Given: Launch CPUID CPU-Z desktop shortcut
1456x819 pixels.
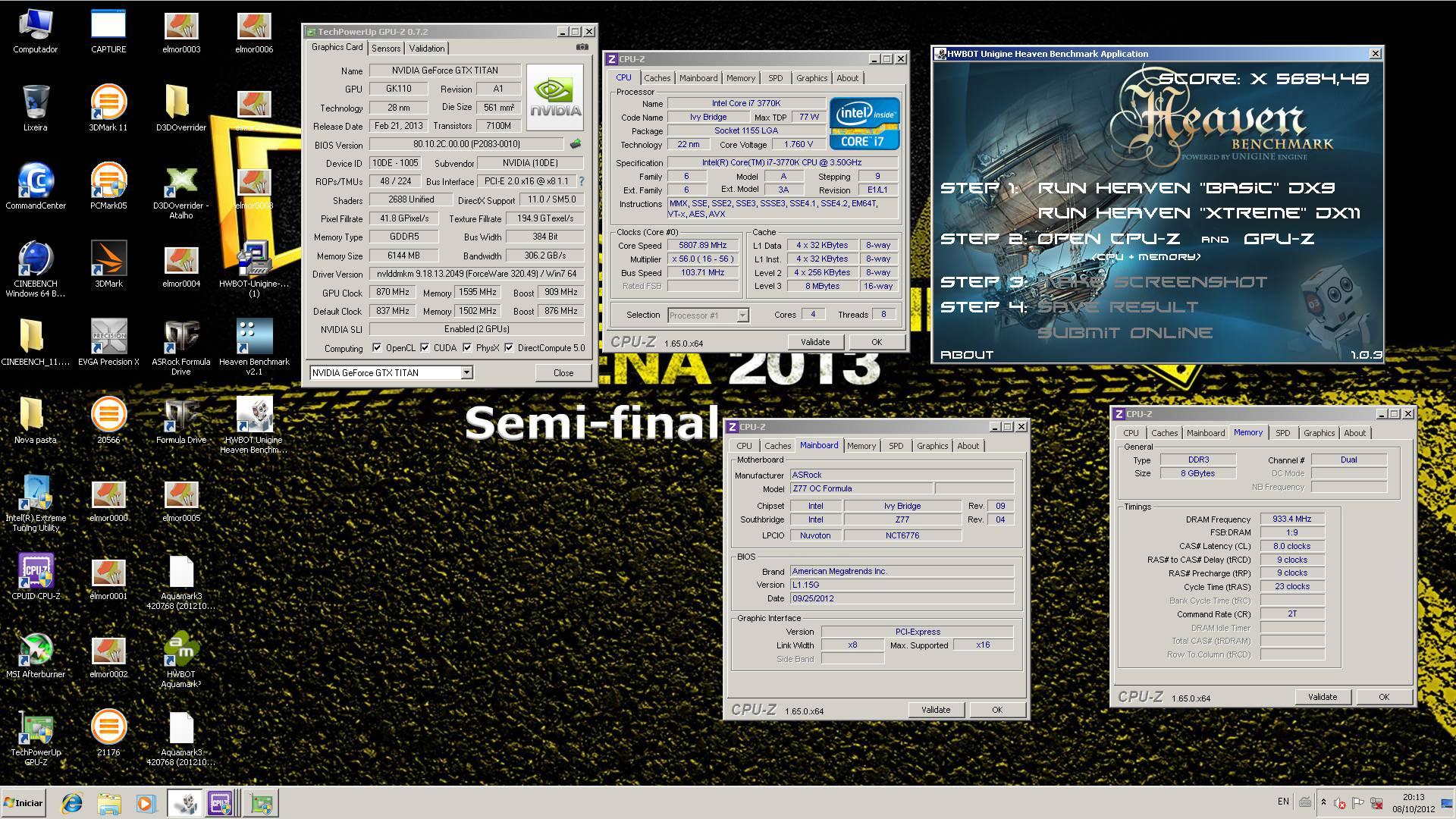Looking at the screenshot, I should tap(35, 577).
